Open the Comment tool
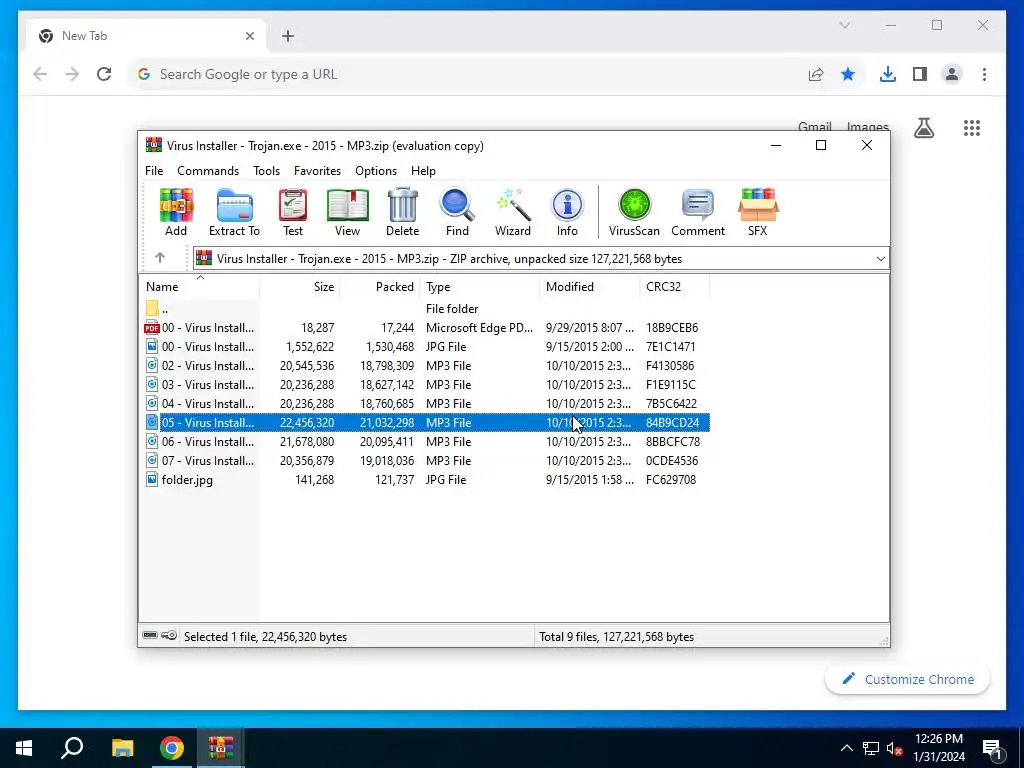This screenshot has width=1024, height=768. [x=697, y=212]
